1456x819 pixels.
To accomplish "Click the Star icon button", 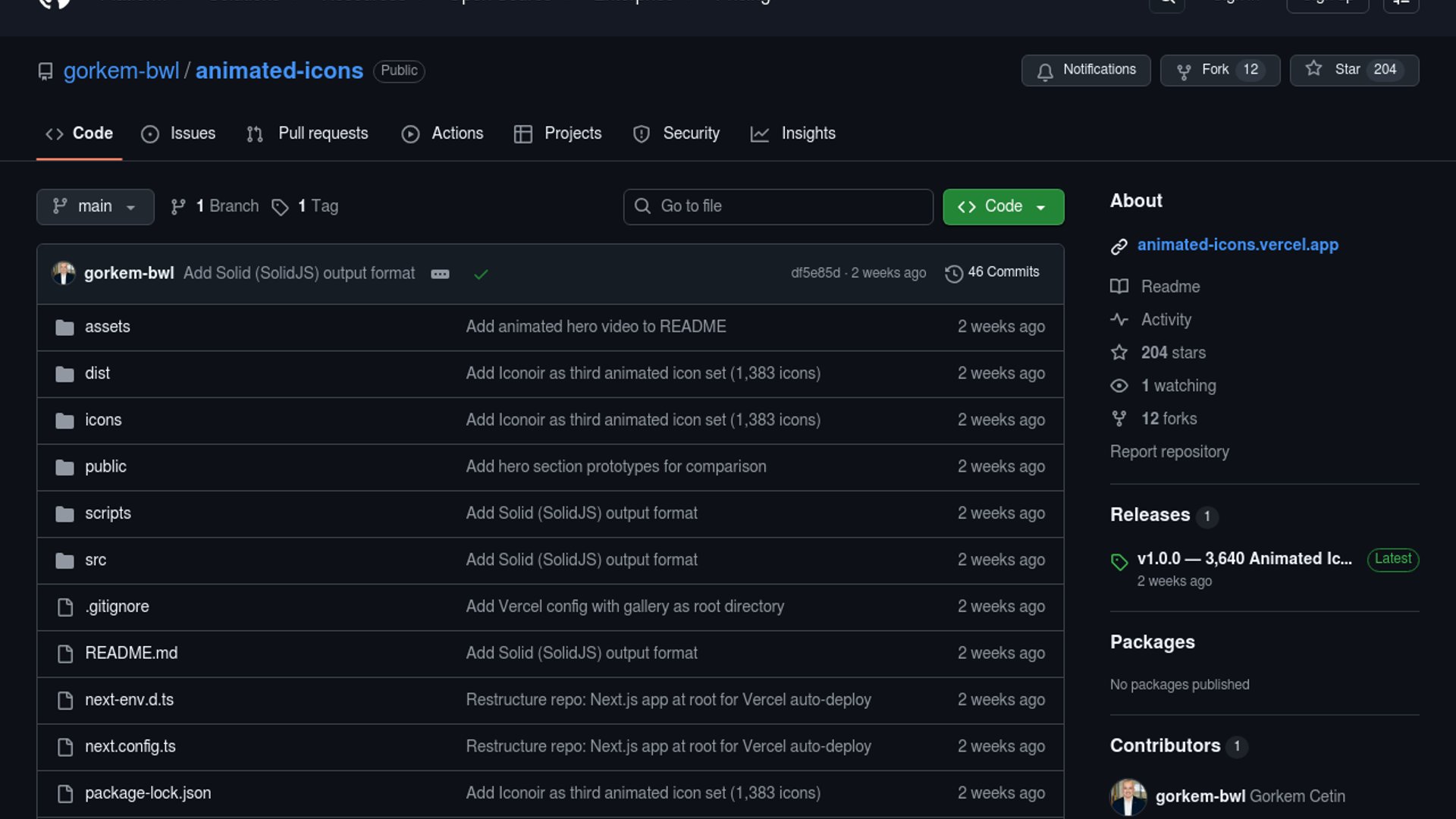I will tap(1313, 69).
